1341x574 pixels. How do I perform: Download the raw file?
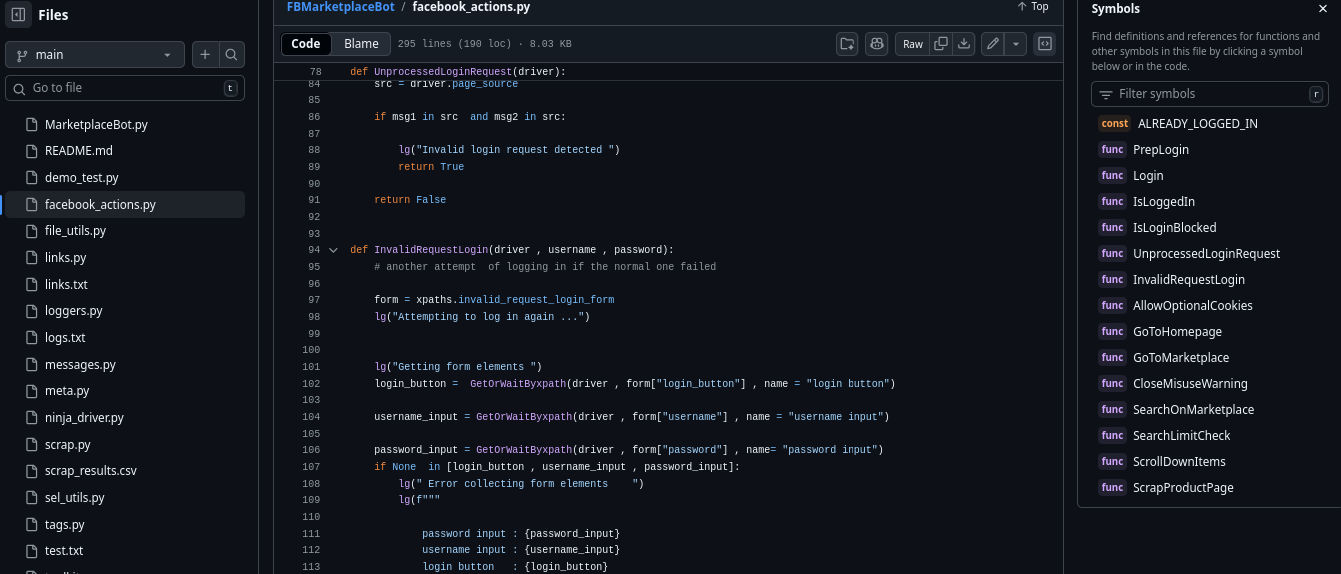[964, 44]
